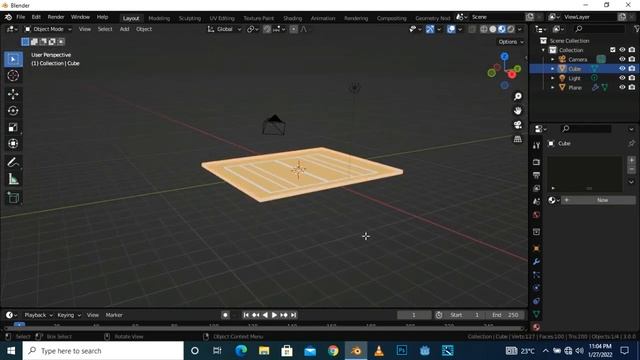
Task: Open the Global orientation dropdown
Action: (224, 29)
